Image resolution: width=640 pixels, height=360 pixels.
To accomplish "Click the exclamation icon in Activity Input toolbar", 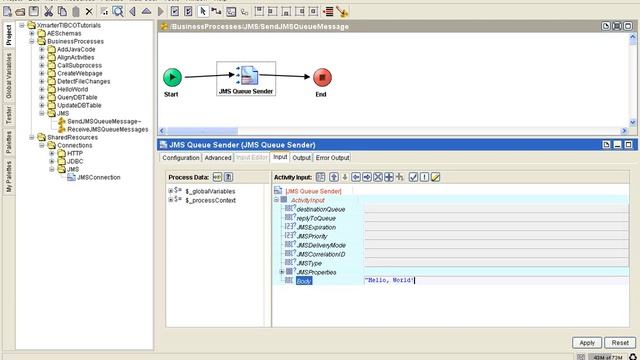I will click(424, 177).
